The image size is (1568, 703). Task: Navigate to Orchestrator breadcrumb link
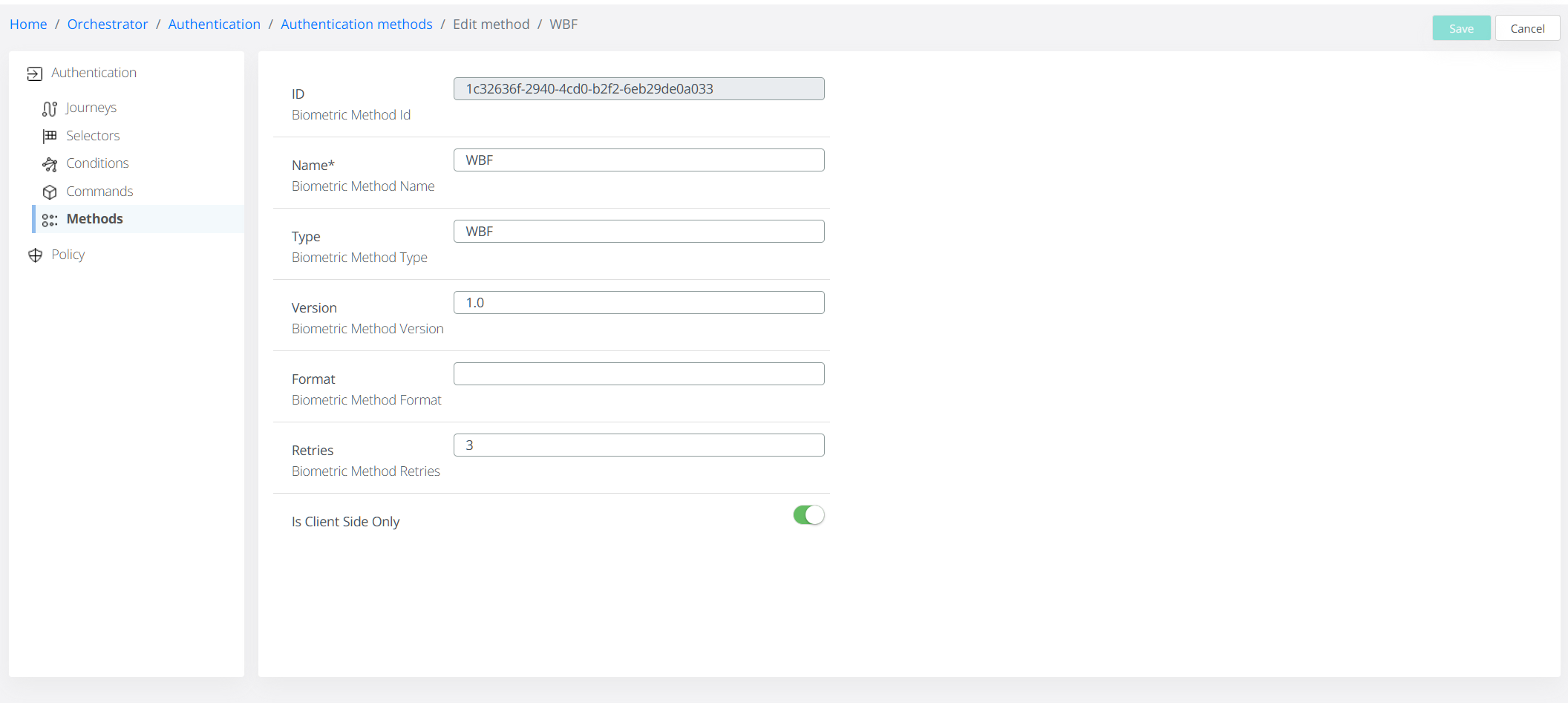[108, 24]
